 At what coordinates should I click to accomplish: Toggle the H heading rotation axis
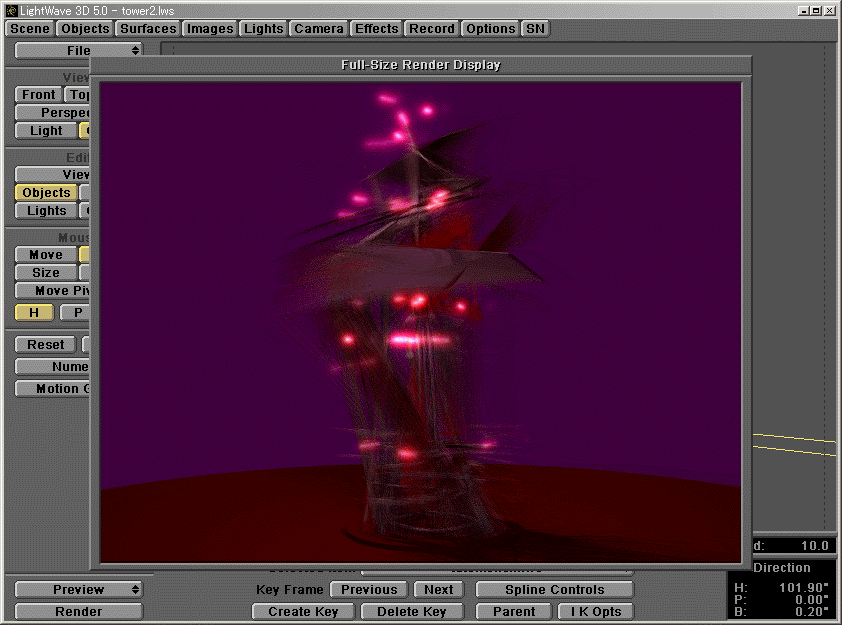pos(33,312)
